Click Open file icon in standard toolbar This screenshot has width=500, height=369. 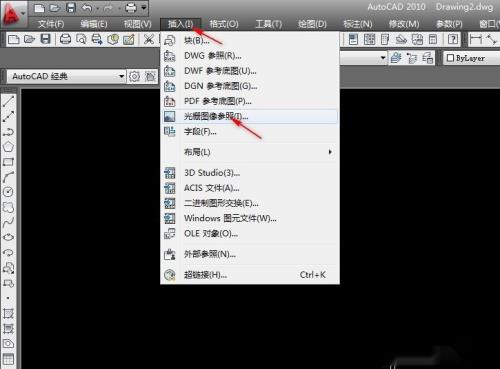(x=29, y=39)
